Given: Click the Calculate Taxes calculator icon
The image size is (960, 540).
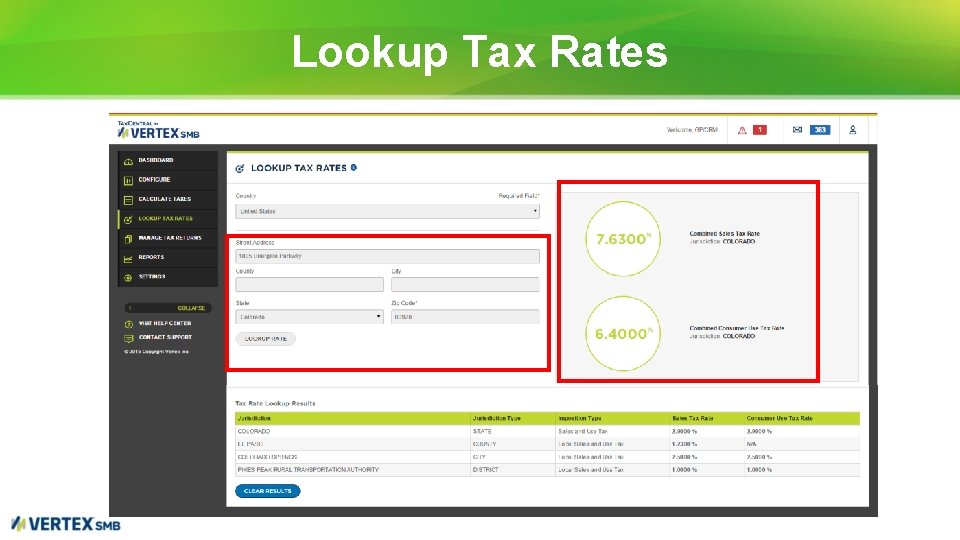Looking at the screenshot, I should pos(128,200).
